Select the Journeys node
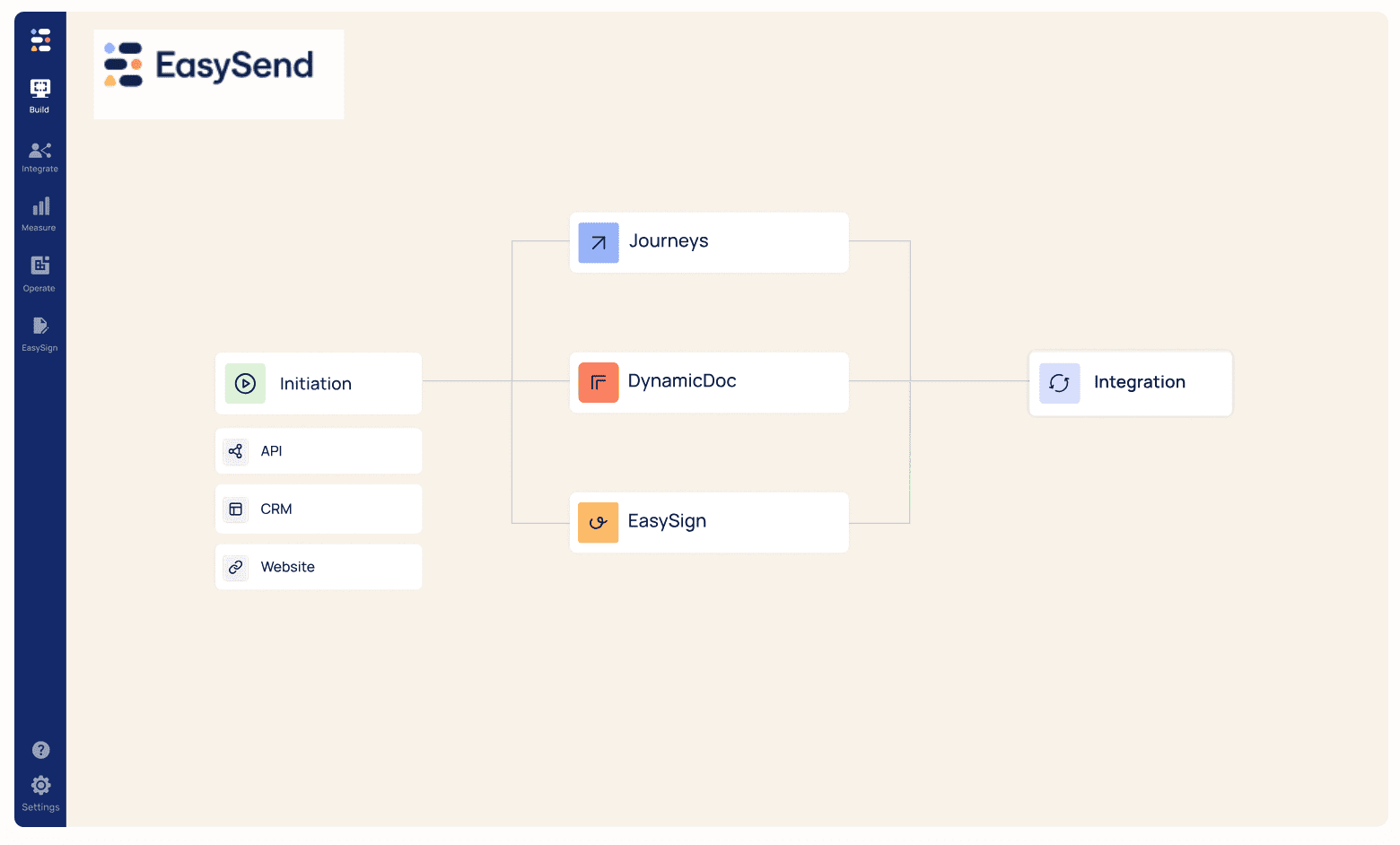1400x845 pixels. coord(709,241)
